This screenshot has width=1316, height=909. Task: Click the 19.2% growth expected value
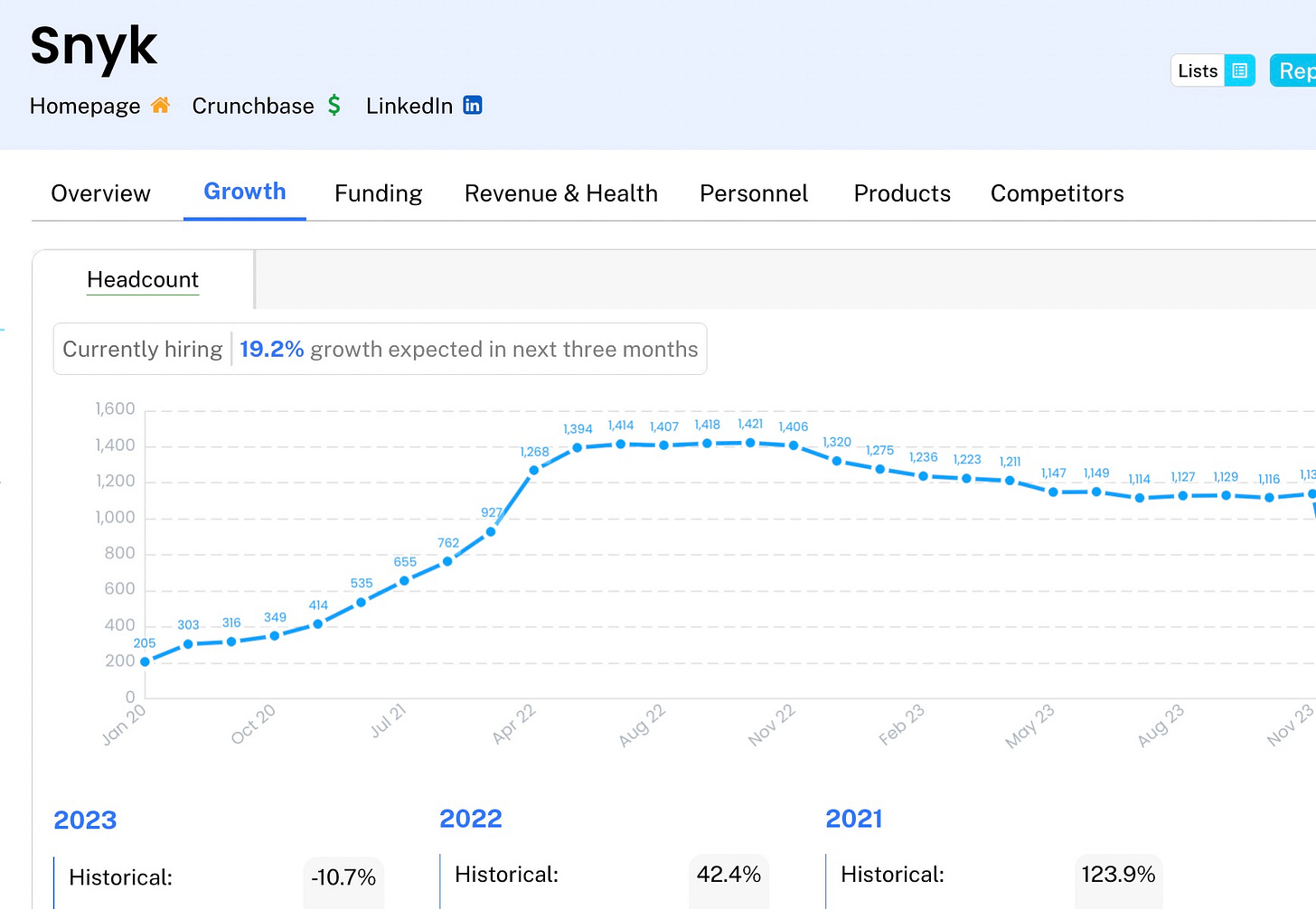[x=271, y=350]
